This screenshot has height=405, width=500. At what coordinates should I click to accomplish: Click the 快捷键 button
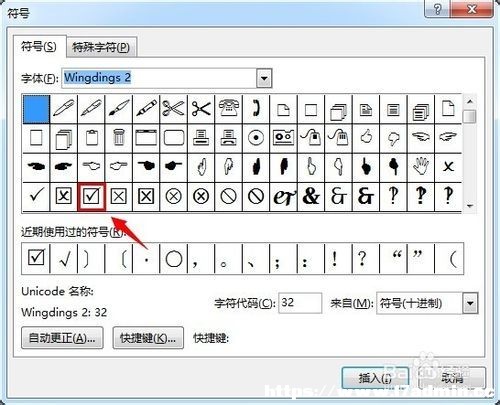(x=148, y=338)
